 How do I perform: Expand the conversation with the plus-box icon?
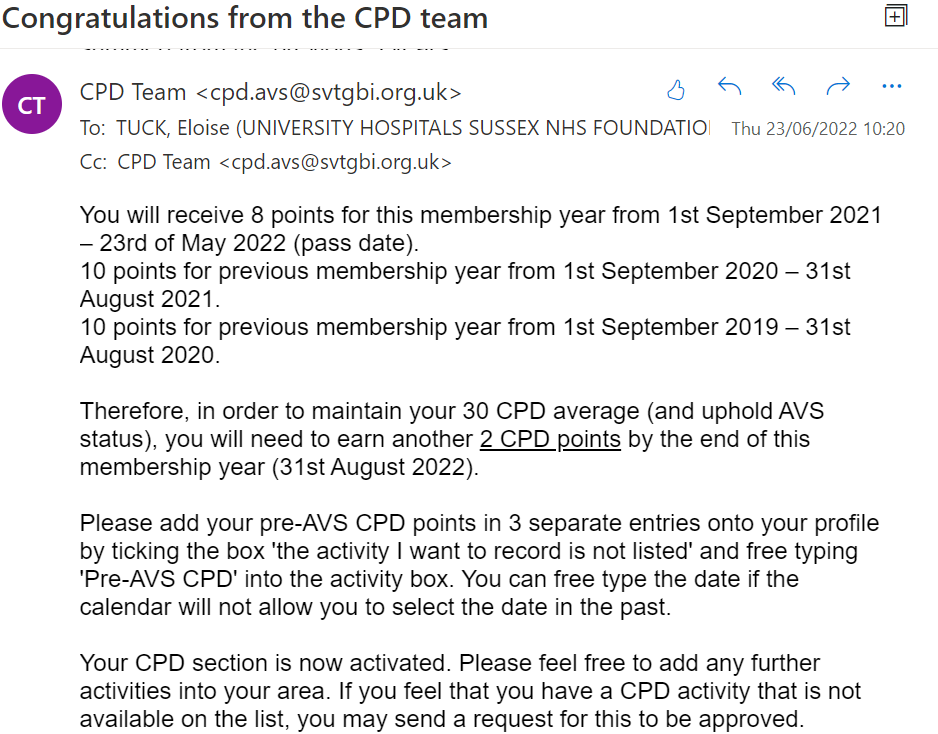[896, 15]
